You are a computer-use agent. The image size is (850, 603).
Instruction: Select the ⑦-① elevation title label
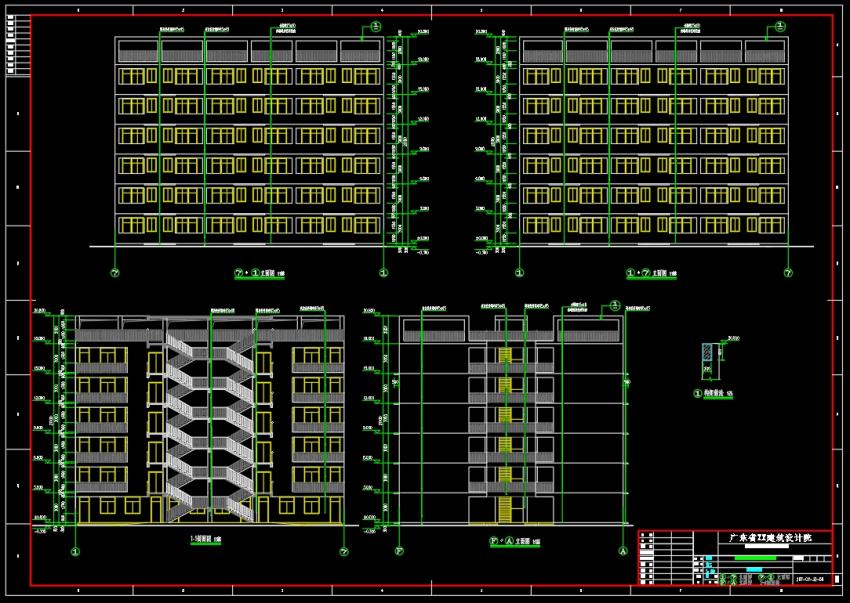tap(258, 272)
